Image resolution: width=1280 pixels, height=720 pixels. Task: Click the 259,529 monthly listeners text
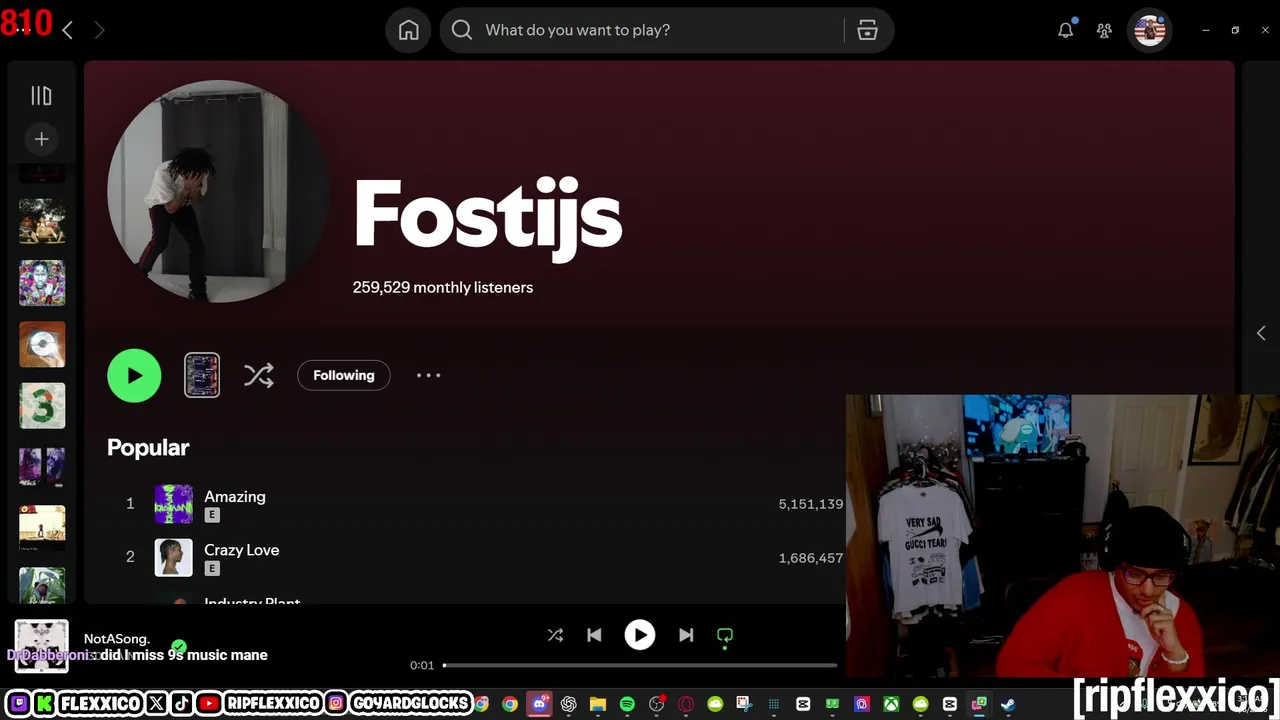443,287
